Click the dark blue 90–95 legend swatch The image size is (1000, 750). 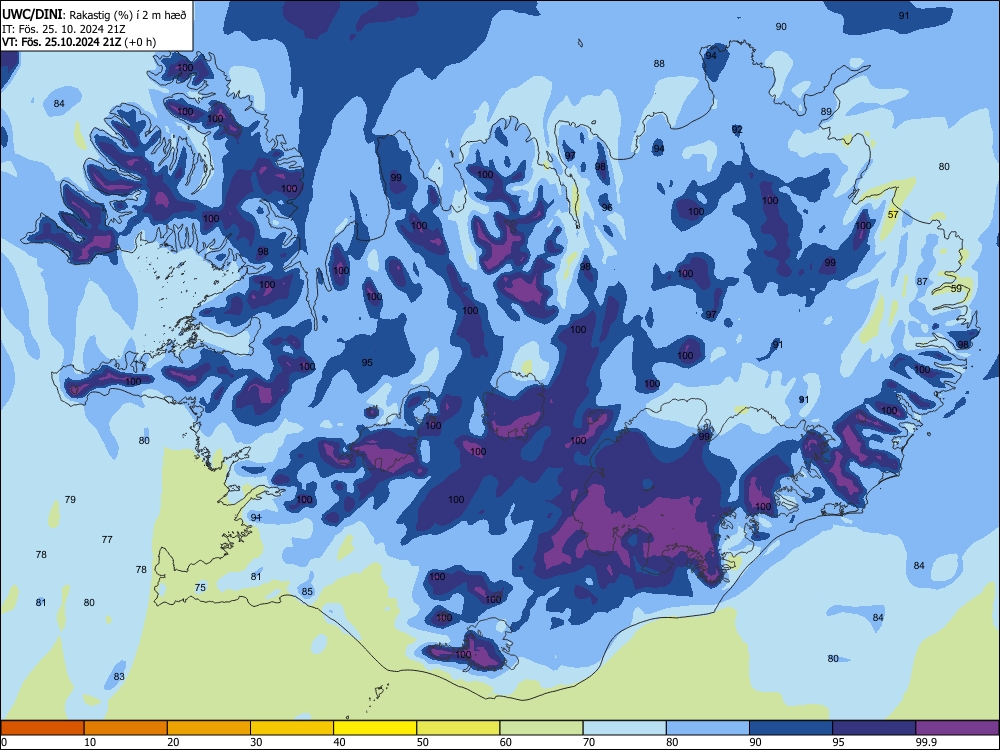point(791,728)
